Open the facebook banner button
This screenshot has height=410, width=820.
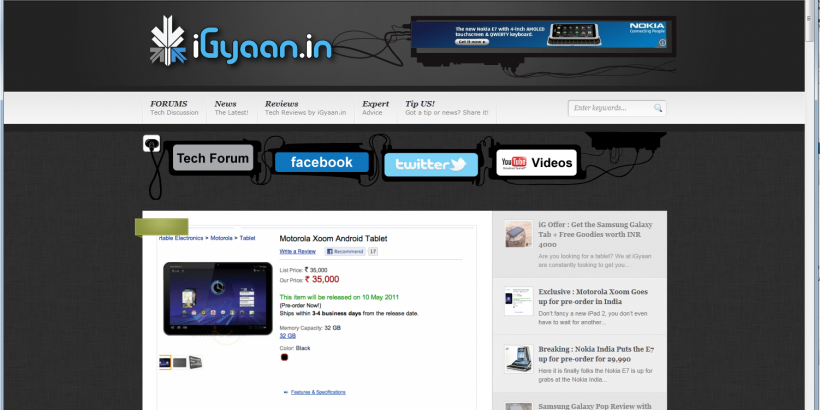321,162
